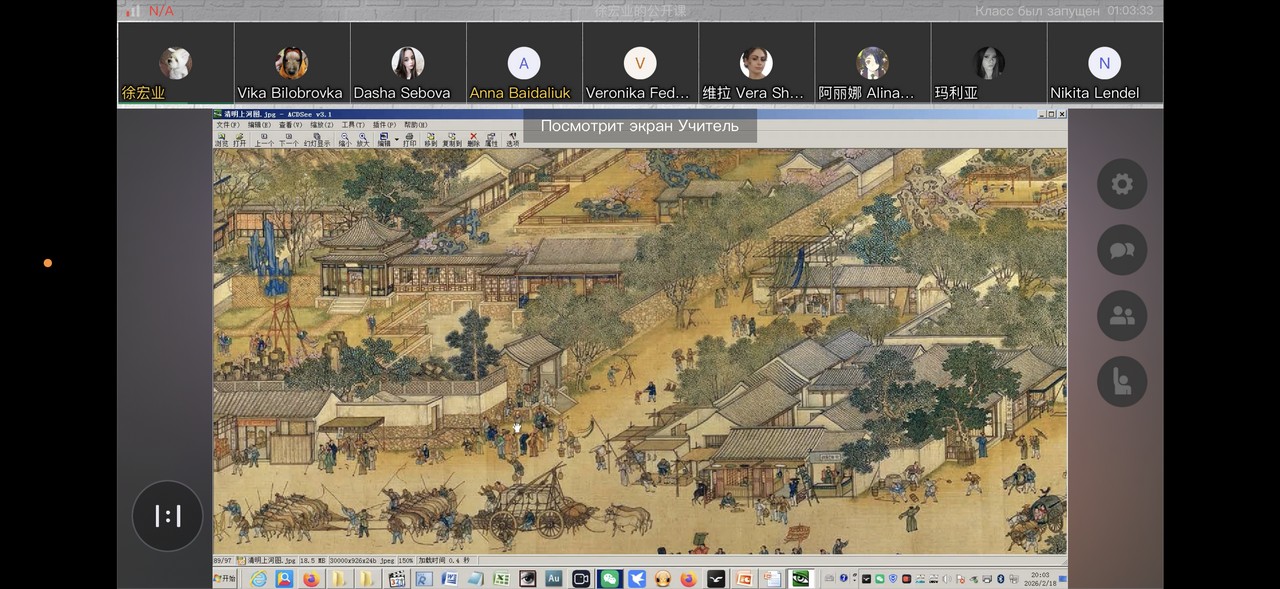1280x589 pixels.
Task: Show the participants list button
Action: [1121, 316]
